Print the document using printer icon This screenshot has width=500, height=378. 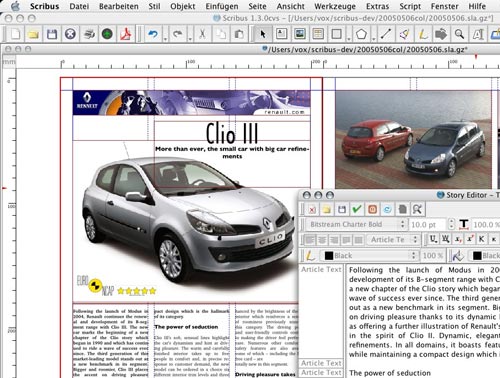pyautogui.click(x=89, y=34)
